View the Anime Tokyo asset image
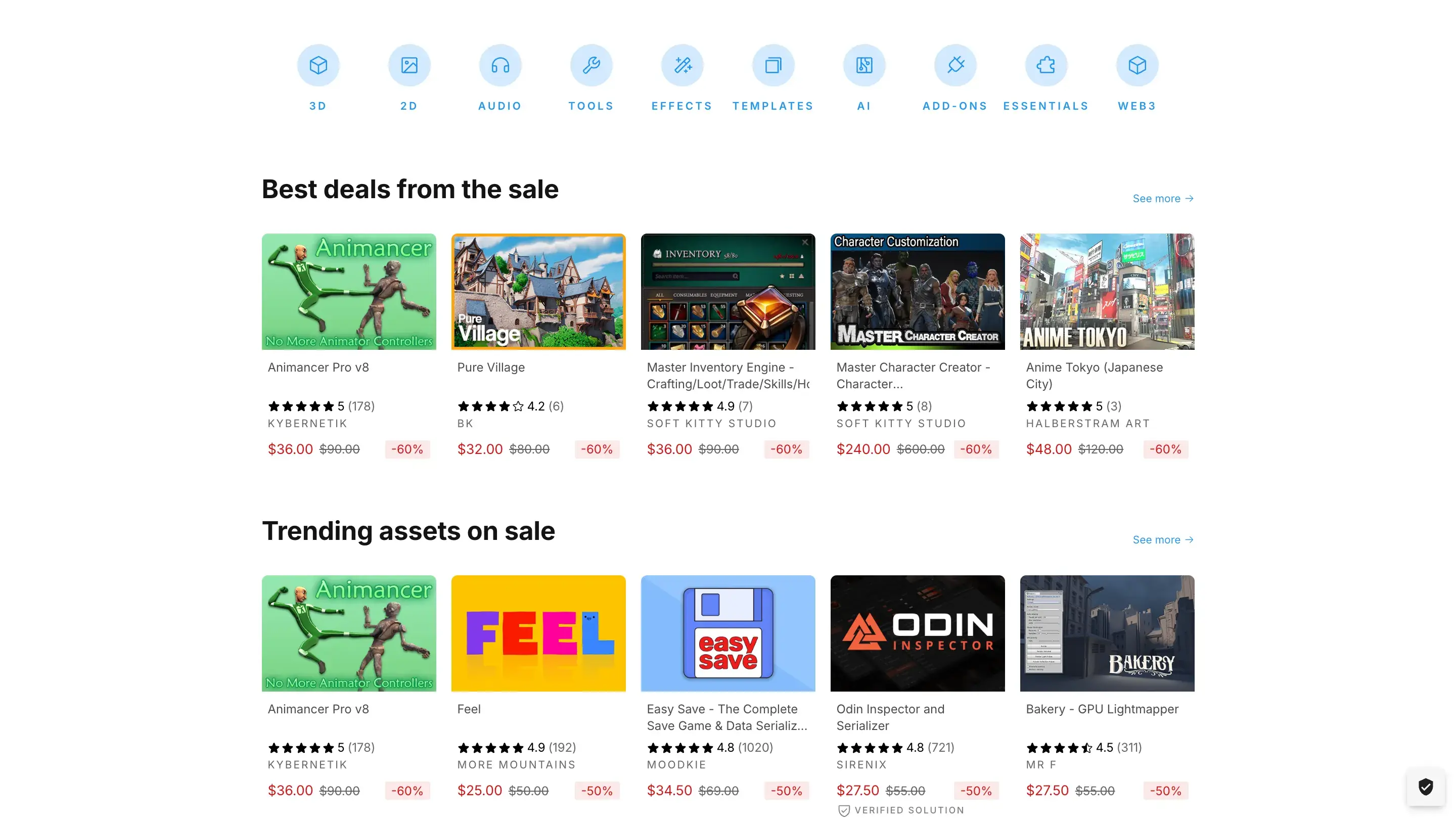Screen dimensions: 1456x821 click(1107, 292)
